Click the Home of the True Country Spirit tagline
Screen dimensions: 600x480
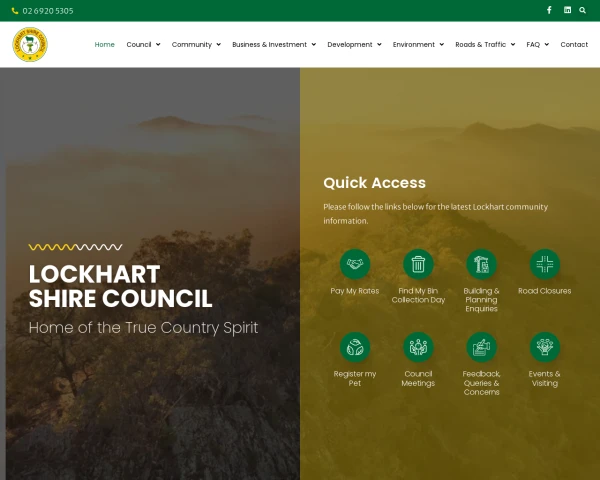(143, 328)
